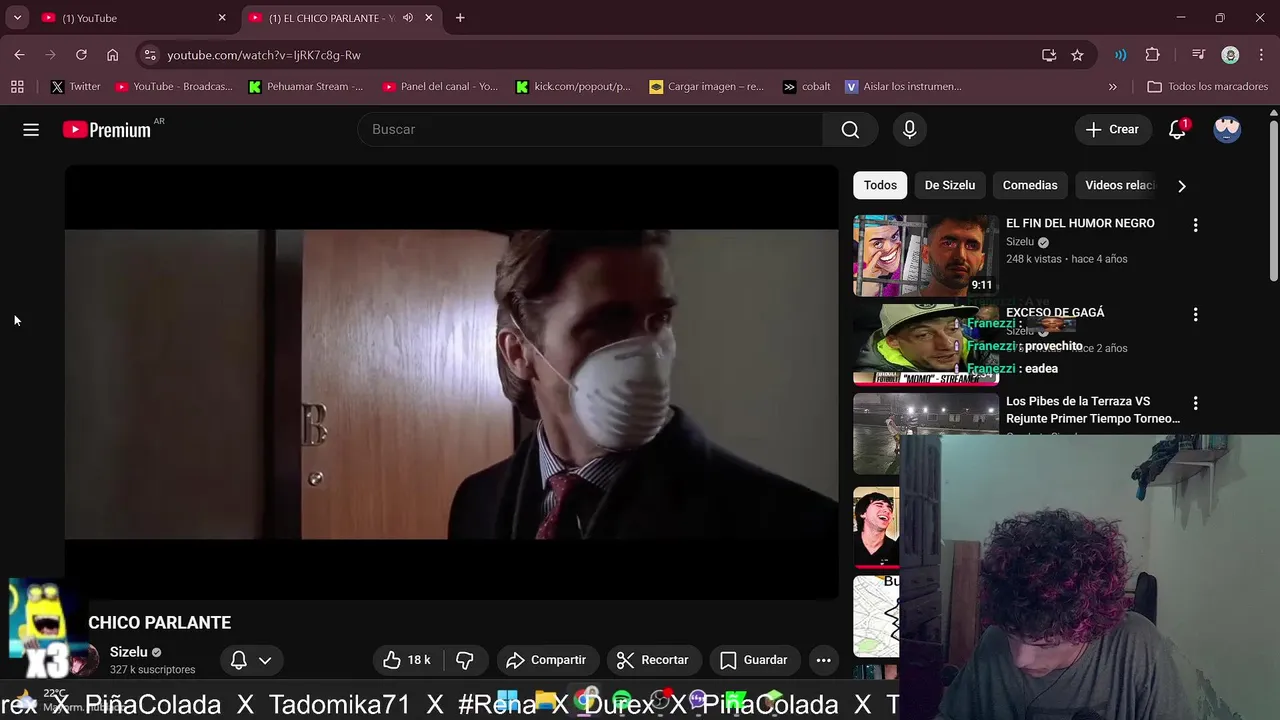
Task: Open the Cargar imagen bookmark
Action: pyautogui.click(x=706, y=87)
